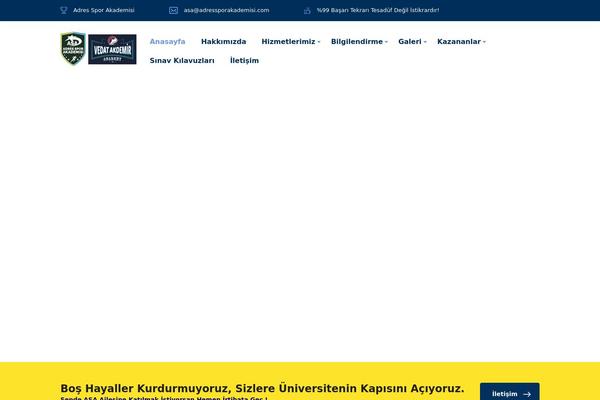The image size is (600, 400).
Task: Click the envelope email icon
Action: click(173, 10)
